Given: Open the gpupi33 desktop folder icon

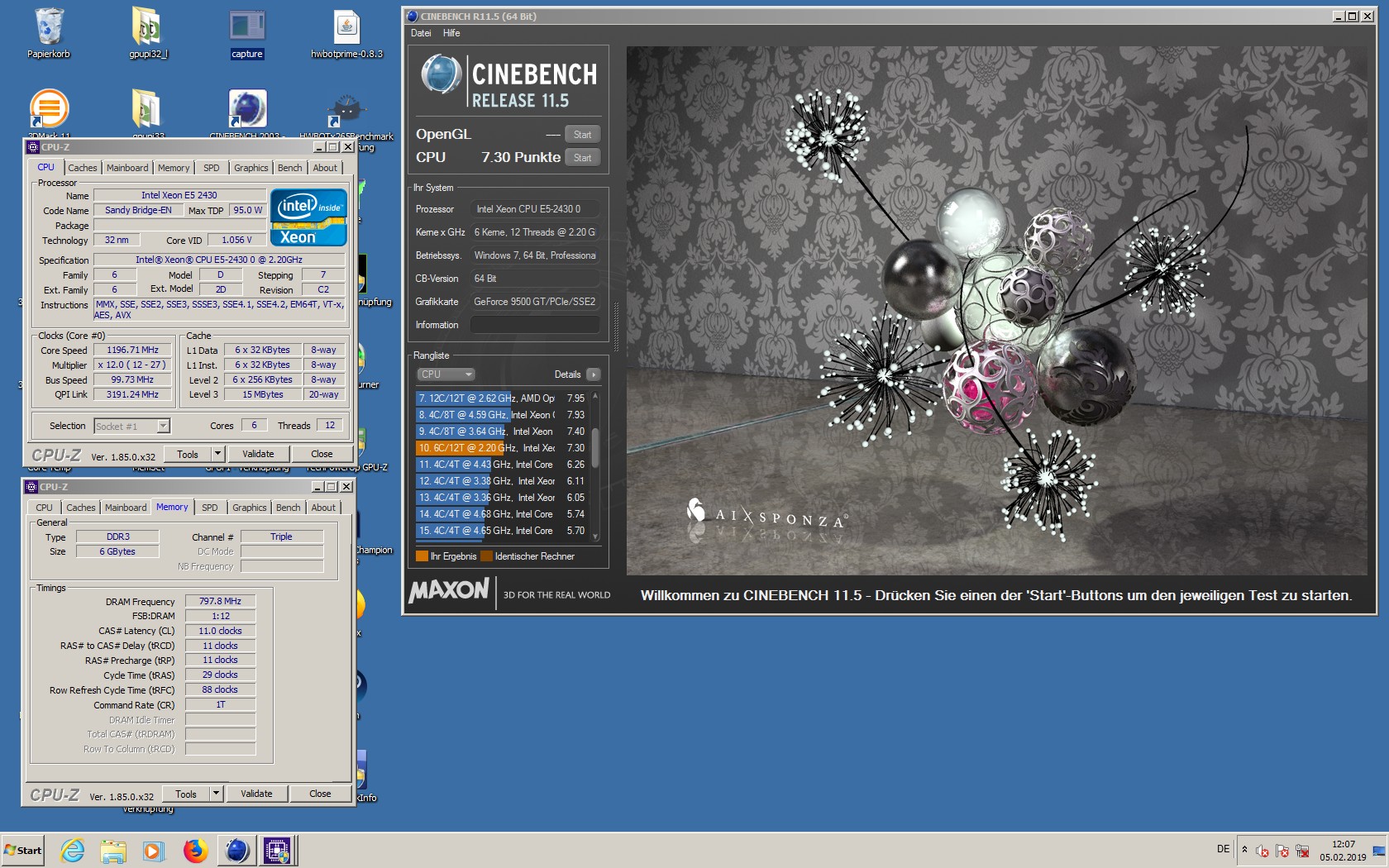Looking at the screenshot, I should click(147, 112).
